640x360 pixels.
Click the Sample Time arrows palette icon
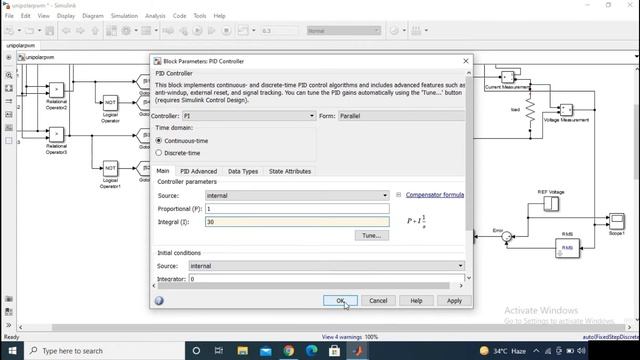[x=9, y=101]
